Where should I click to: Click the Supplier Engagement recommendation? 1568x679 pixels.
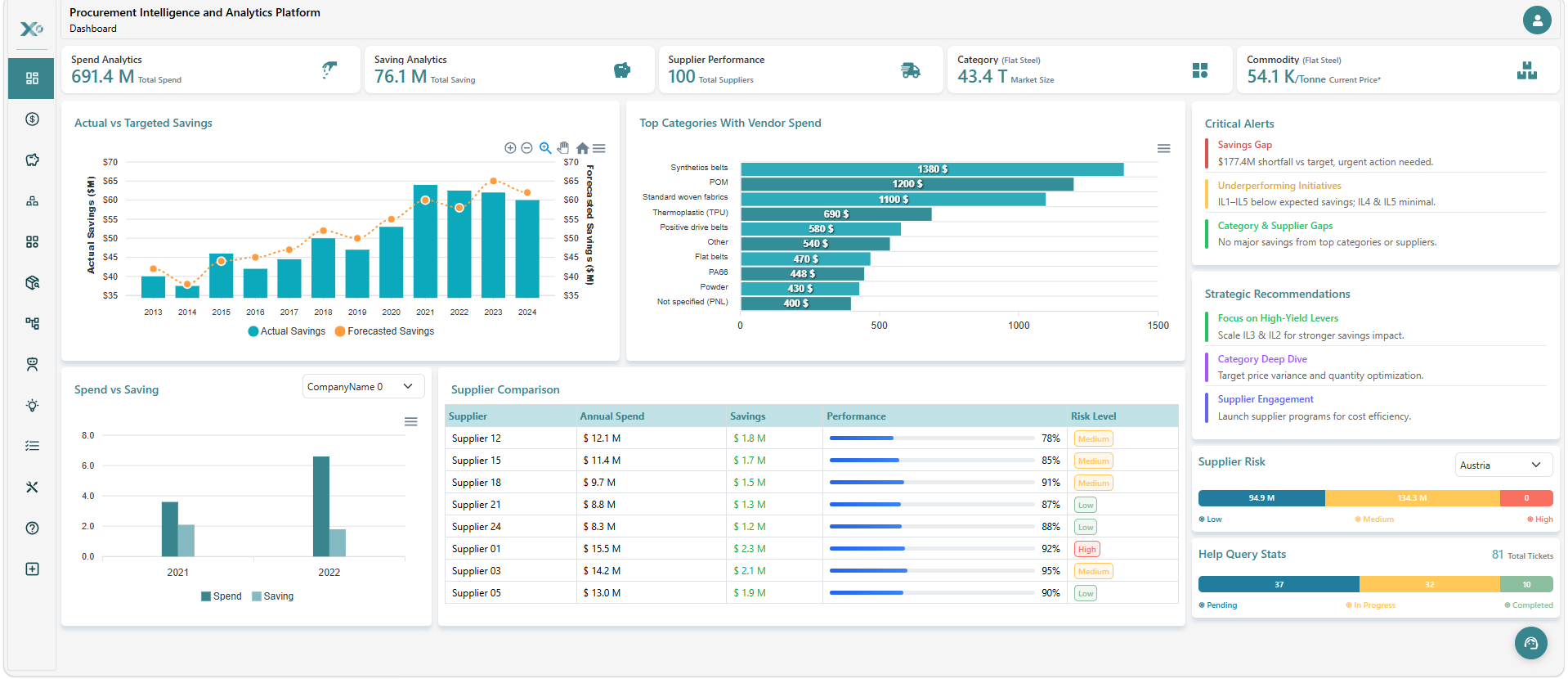[1266, 399]
